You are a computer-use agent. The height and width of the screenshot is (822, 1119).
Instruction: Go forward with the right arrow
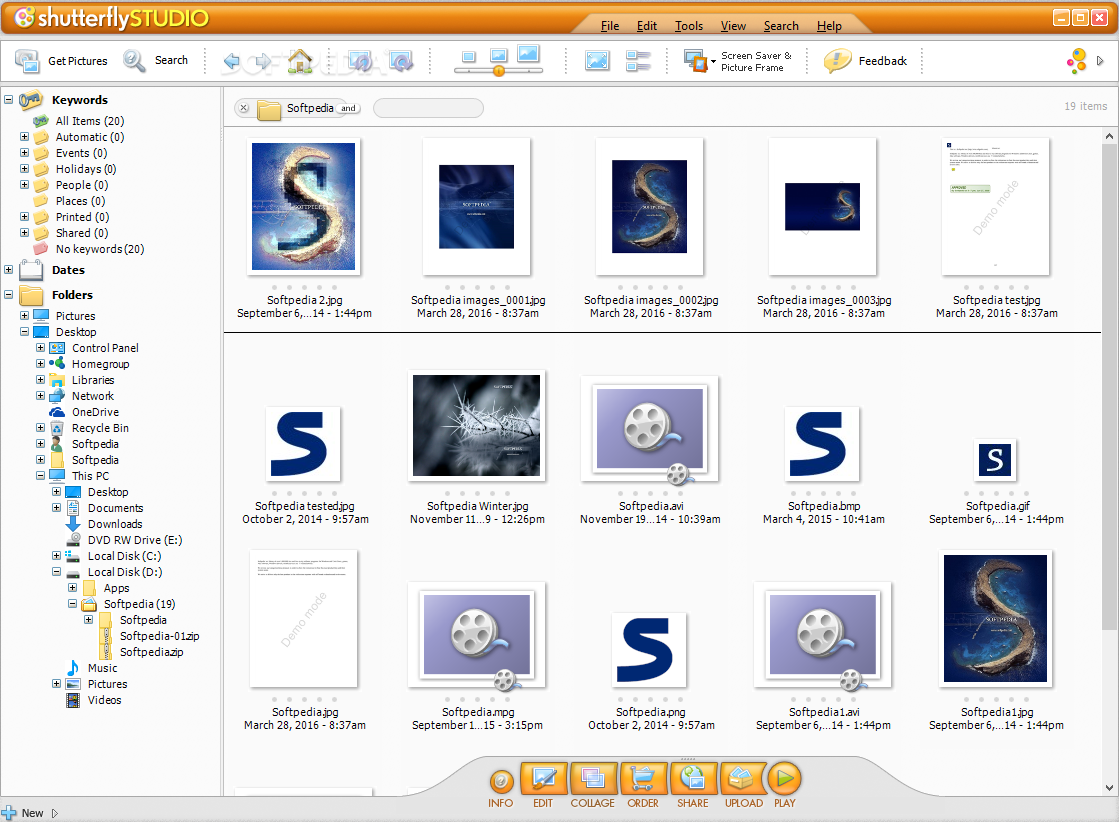263,61
